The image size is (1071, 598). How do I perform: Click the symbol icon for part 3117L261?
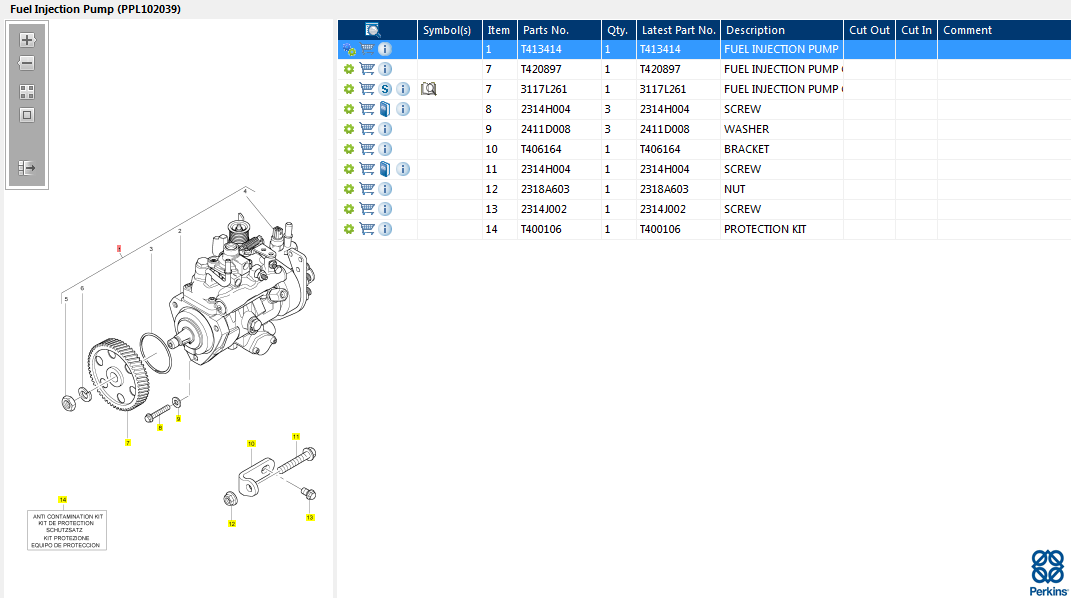pos(429,89)
